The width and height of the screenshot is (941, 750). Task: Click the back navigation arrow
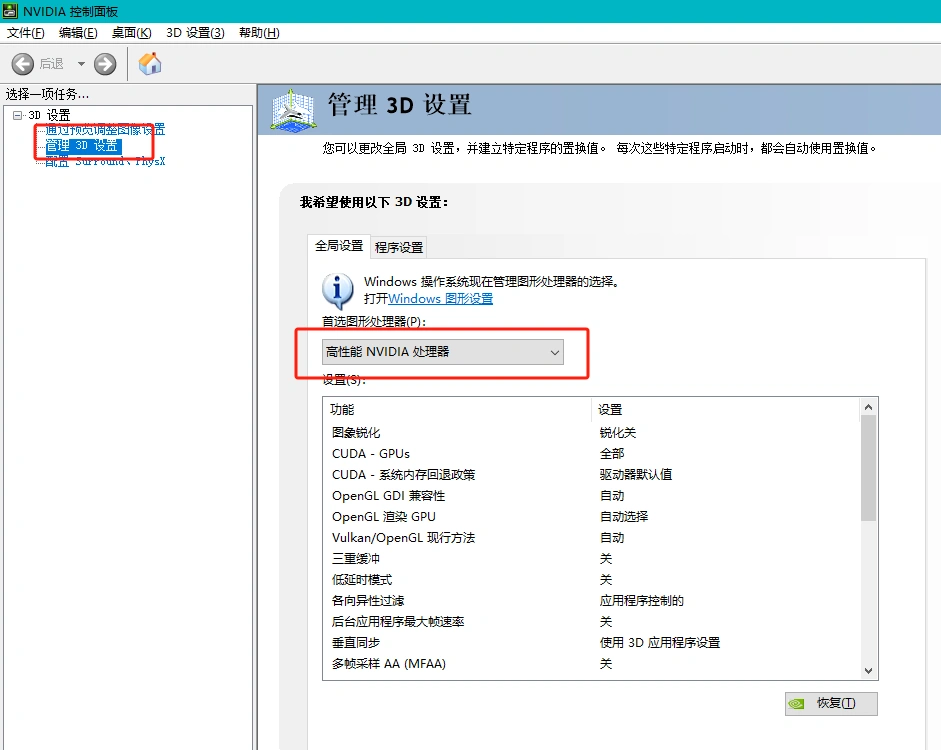click(22, 63)
